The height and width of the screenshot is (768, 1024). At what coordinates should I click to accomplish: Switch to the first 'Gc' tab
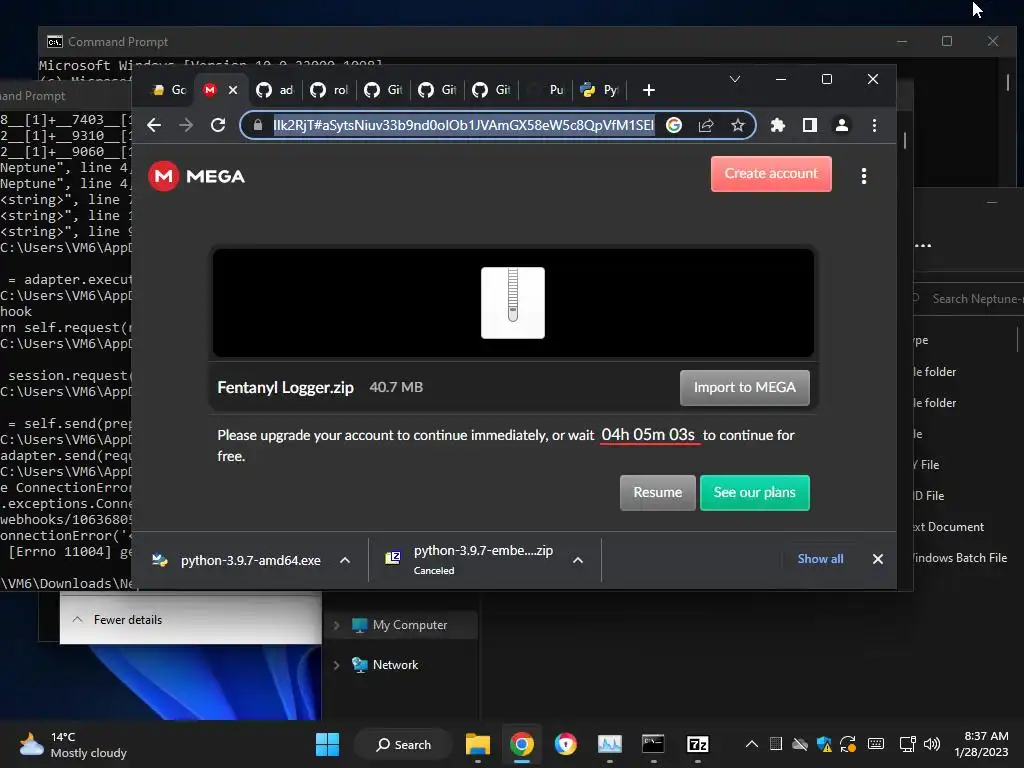pyautogui.click(x=168, y=90)
